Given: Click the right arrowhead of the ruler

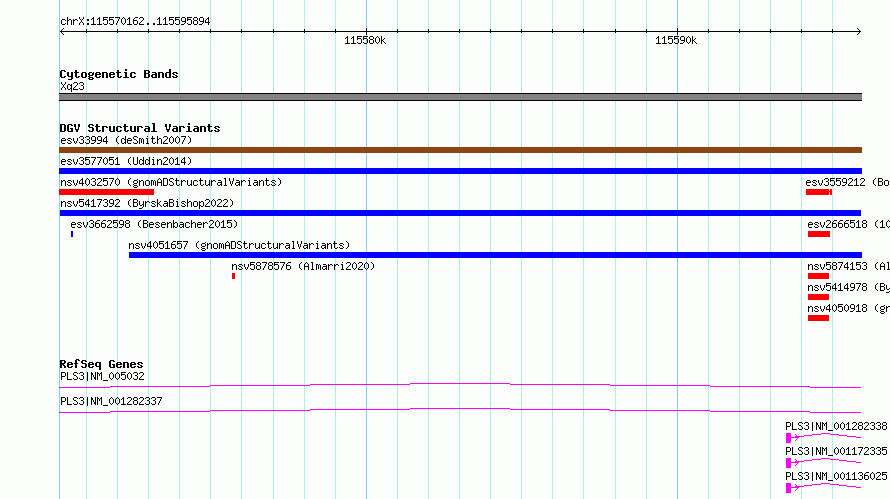Looking at the screenshot, I should point(859,32).
